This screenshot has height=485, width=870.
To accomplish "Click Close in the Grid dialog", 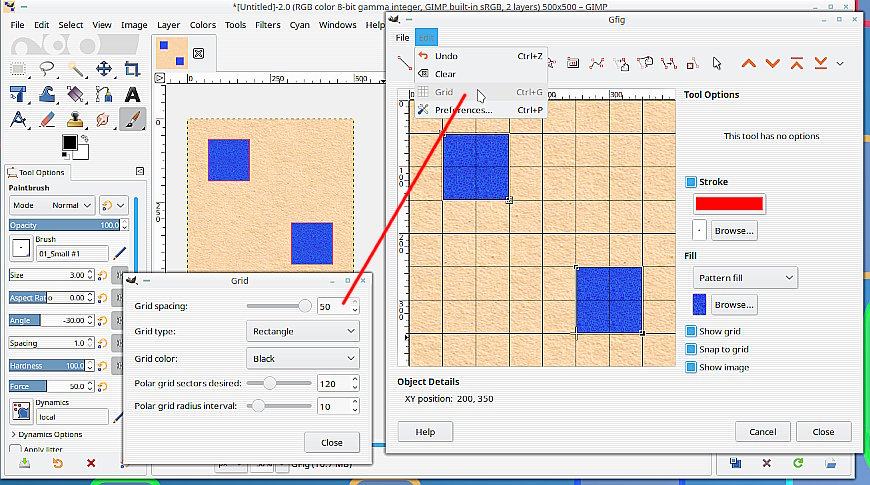I will (332, 442).
